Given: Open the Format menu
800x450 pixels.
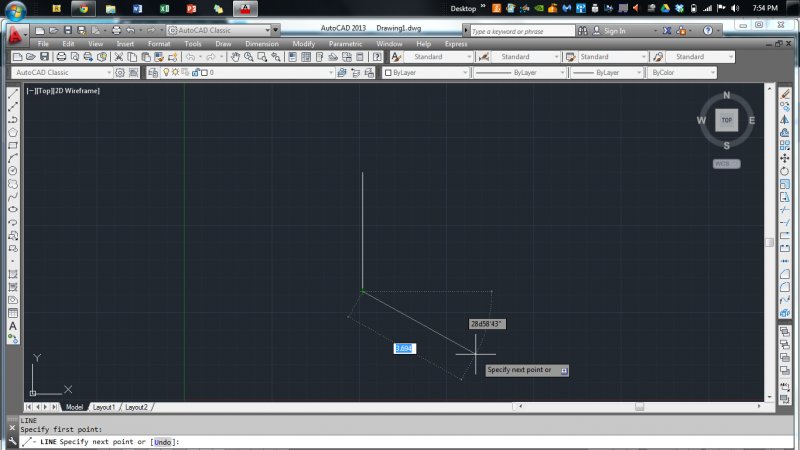Looking at the screenshot, I should (159, 44).
